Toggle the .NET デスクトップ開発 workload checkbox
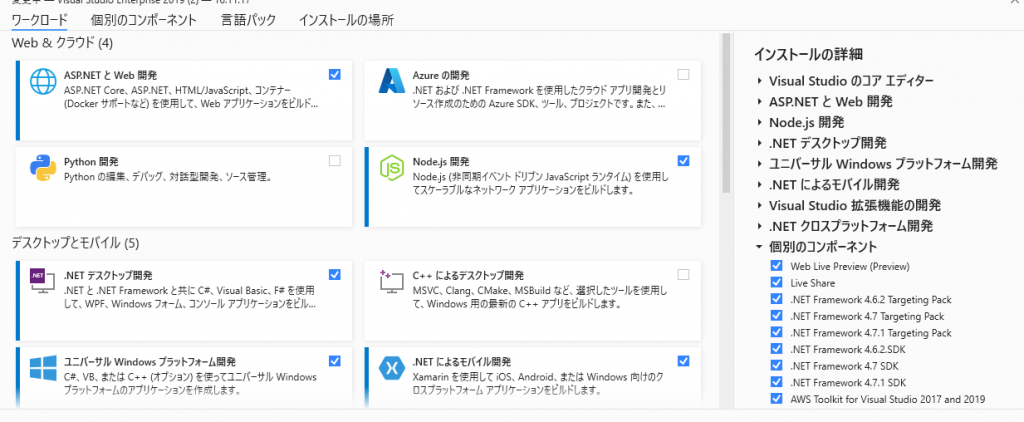This screenshot has width=1024, height=422. [x=335, y=274]
